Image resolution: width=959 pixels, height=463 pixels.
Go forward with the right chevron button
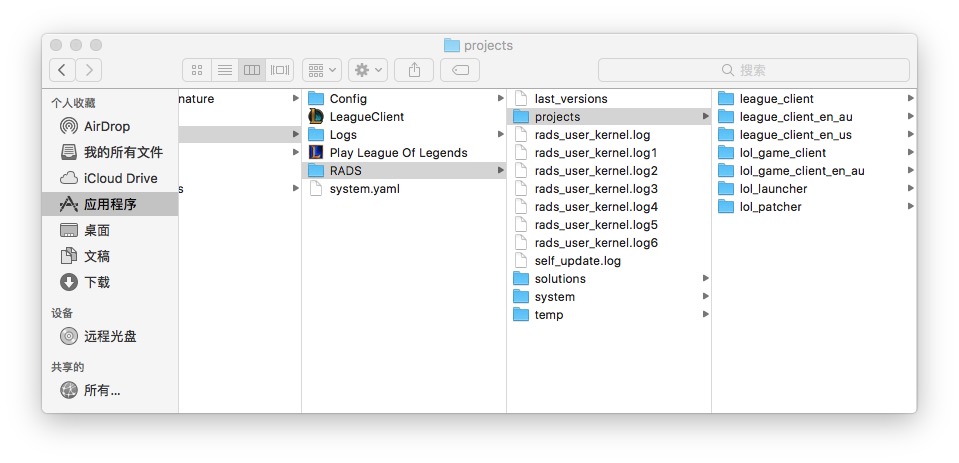pyautogui.click(x=89, y=70)
